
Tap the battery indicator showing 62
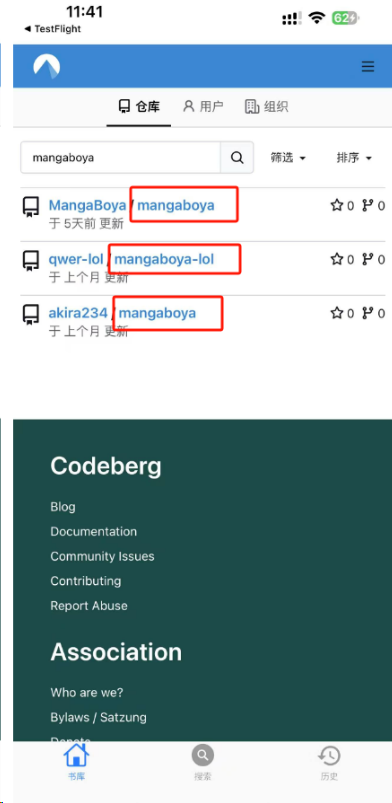pyautogui.click(x=346, y=18)
